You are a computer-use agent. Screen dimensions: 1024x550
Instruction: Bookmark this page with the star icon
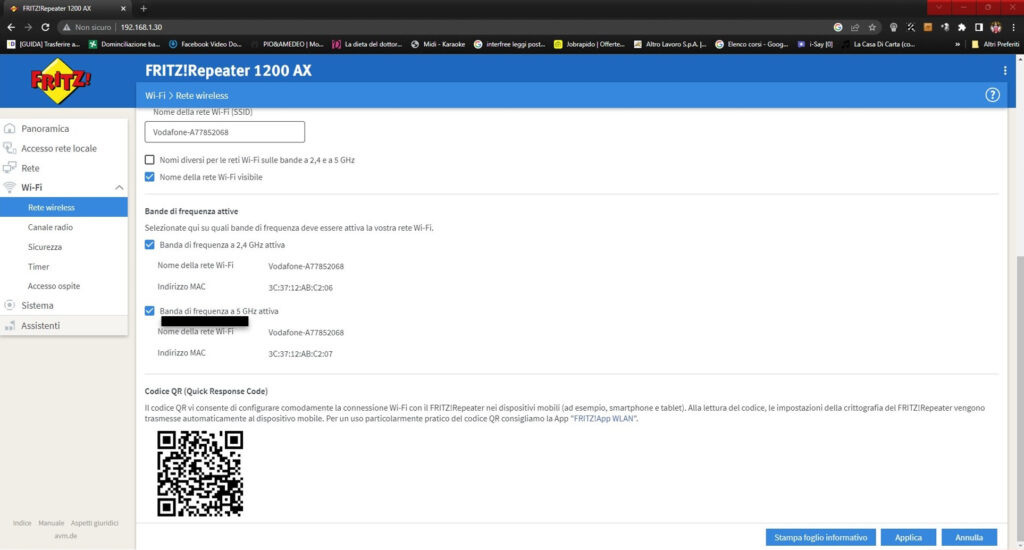(872, 27)
